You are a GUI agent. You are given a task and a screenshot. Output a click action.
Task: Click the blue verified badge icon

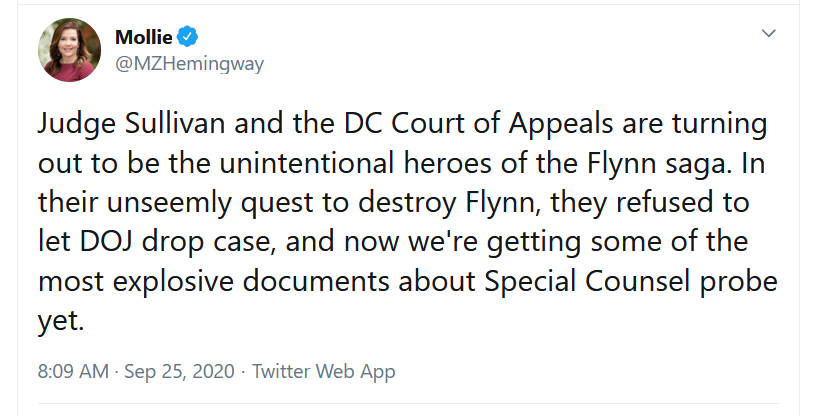[x=188, y=37]
